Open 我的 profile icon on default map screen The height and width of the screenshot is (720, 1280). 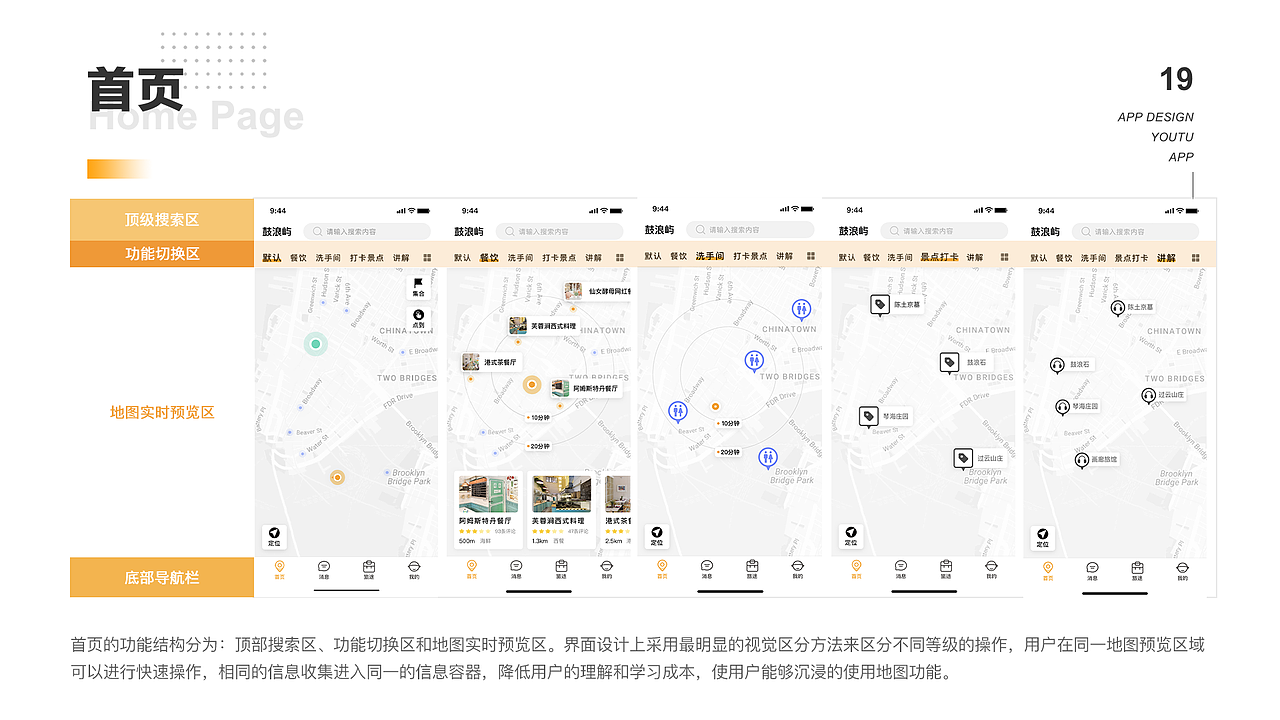pyautogui.click(x=414, y=570)
